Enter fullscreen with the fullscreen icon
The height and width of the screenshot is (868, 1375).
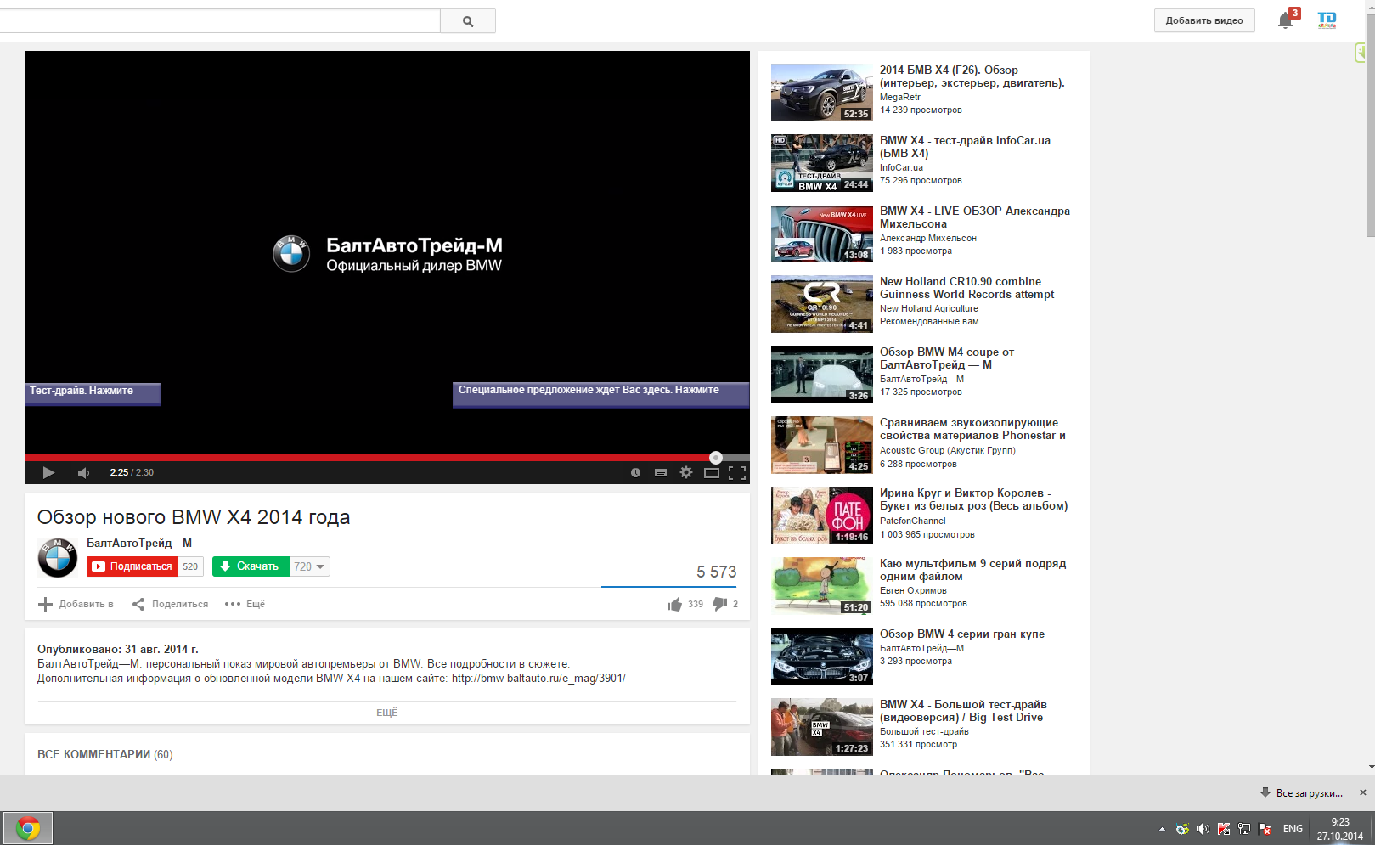(737, 473)
